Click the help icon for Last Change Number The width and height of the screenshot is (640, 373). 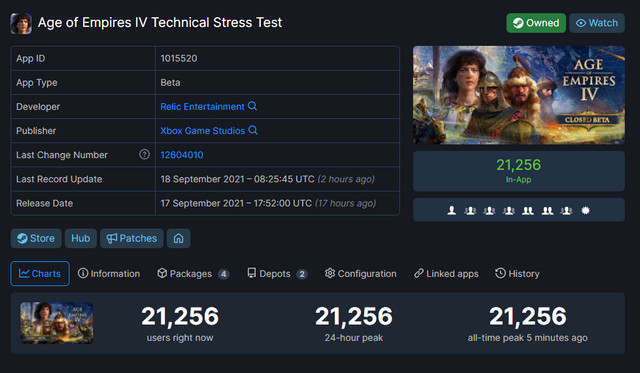click(x=144, y=154)
